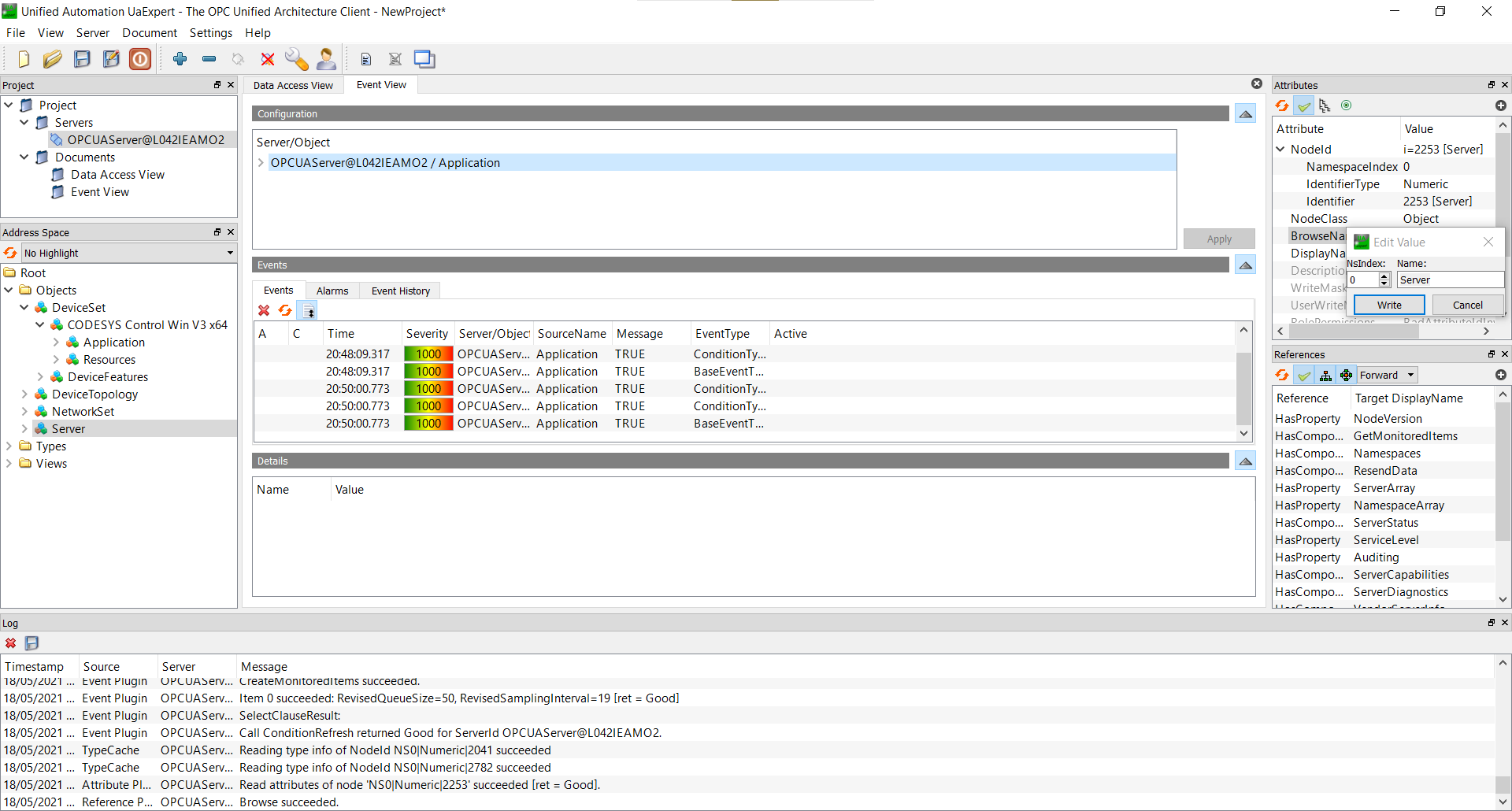
Task: Remove server with the blue minus icon
Action: click(x=209, y=59)
